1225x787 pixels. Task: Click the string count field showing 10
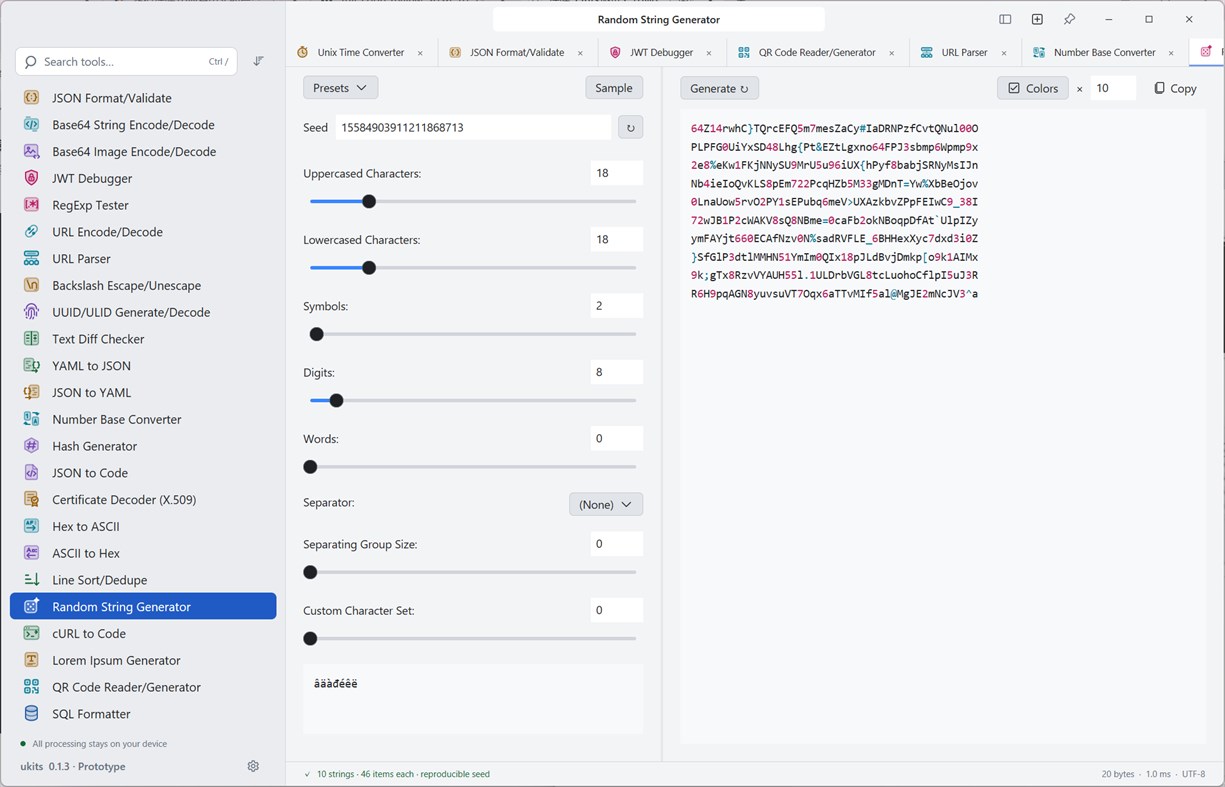pos(1113,88)
